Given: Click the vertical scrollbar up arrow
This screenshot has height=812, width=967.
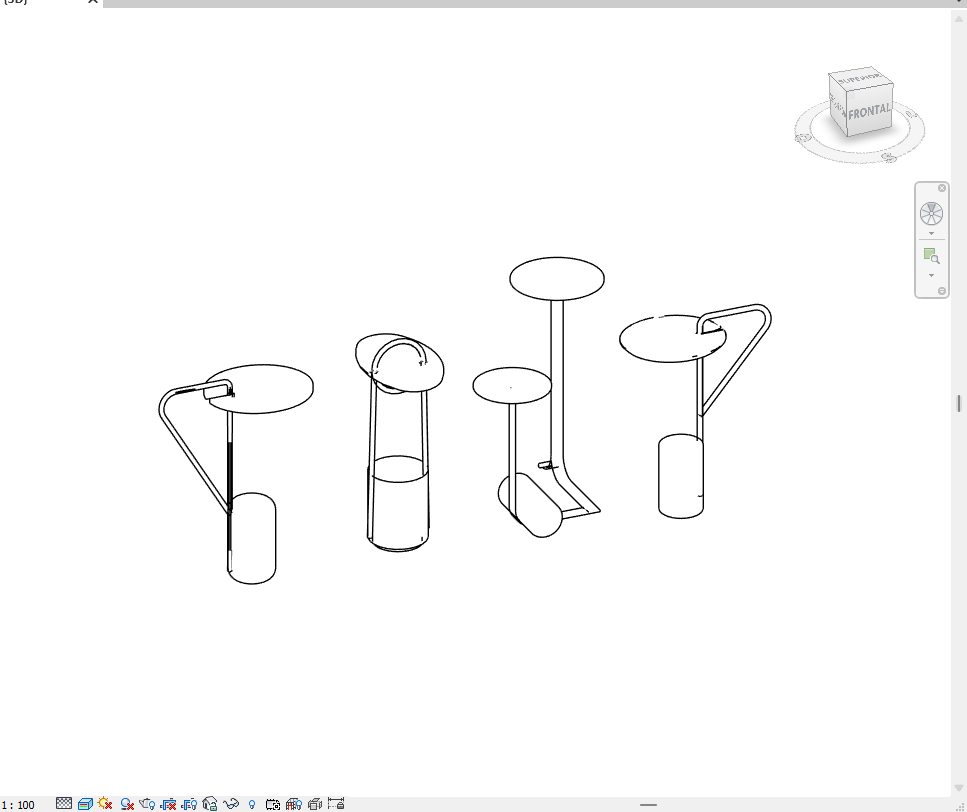Looking at the screenshot, I should 958,19.
